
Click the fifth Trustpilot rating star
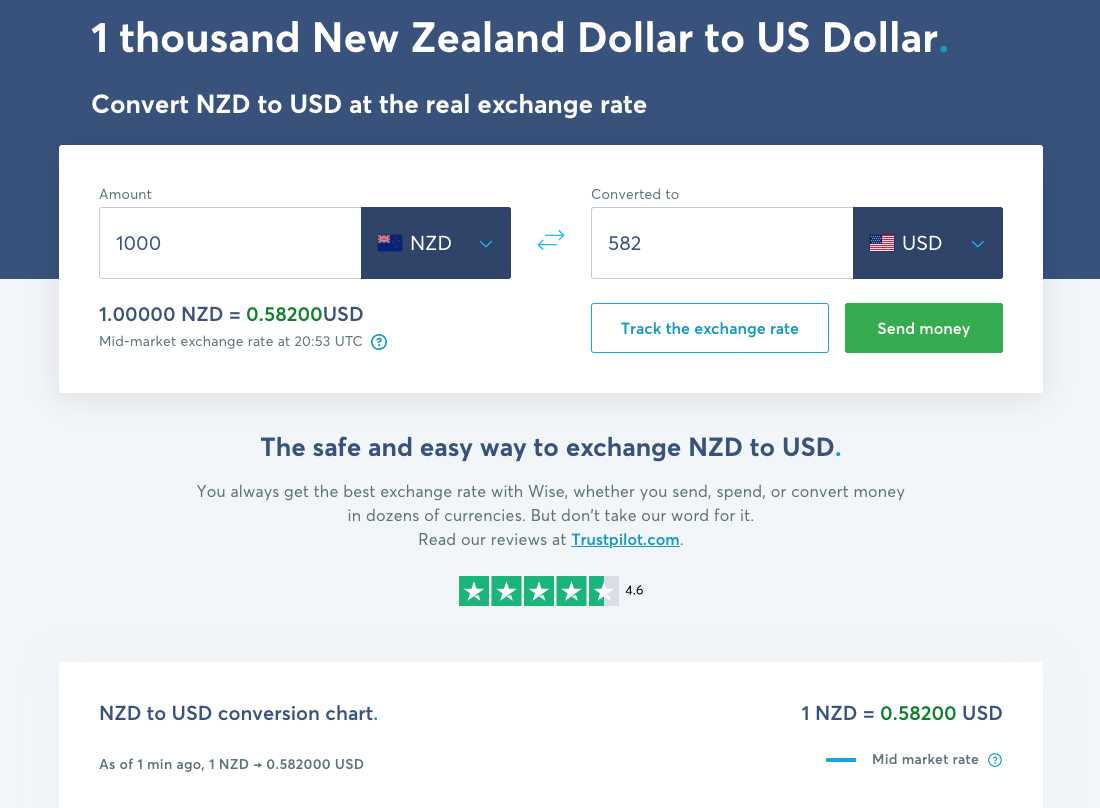pyautogui.click(x=602, y=591)
